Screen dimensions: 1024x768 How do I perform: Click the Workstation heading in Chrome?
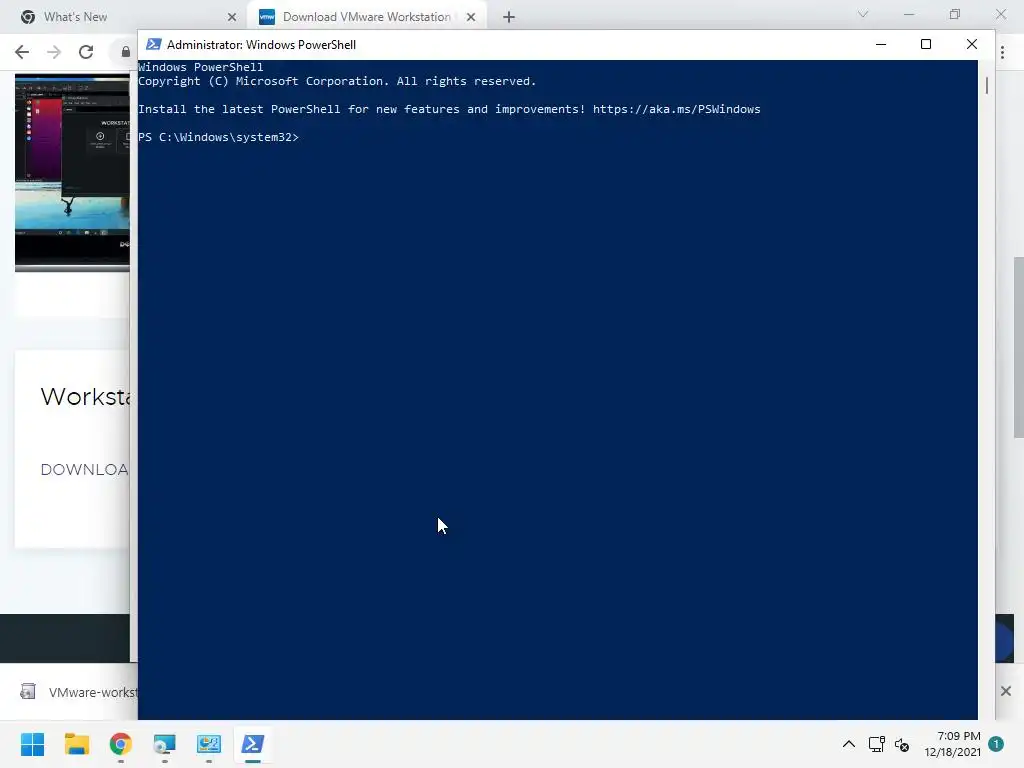click(x=86, y=396)
